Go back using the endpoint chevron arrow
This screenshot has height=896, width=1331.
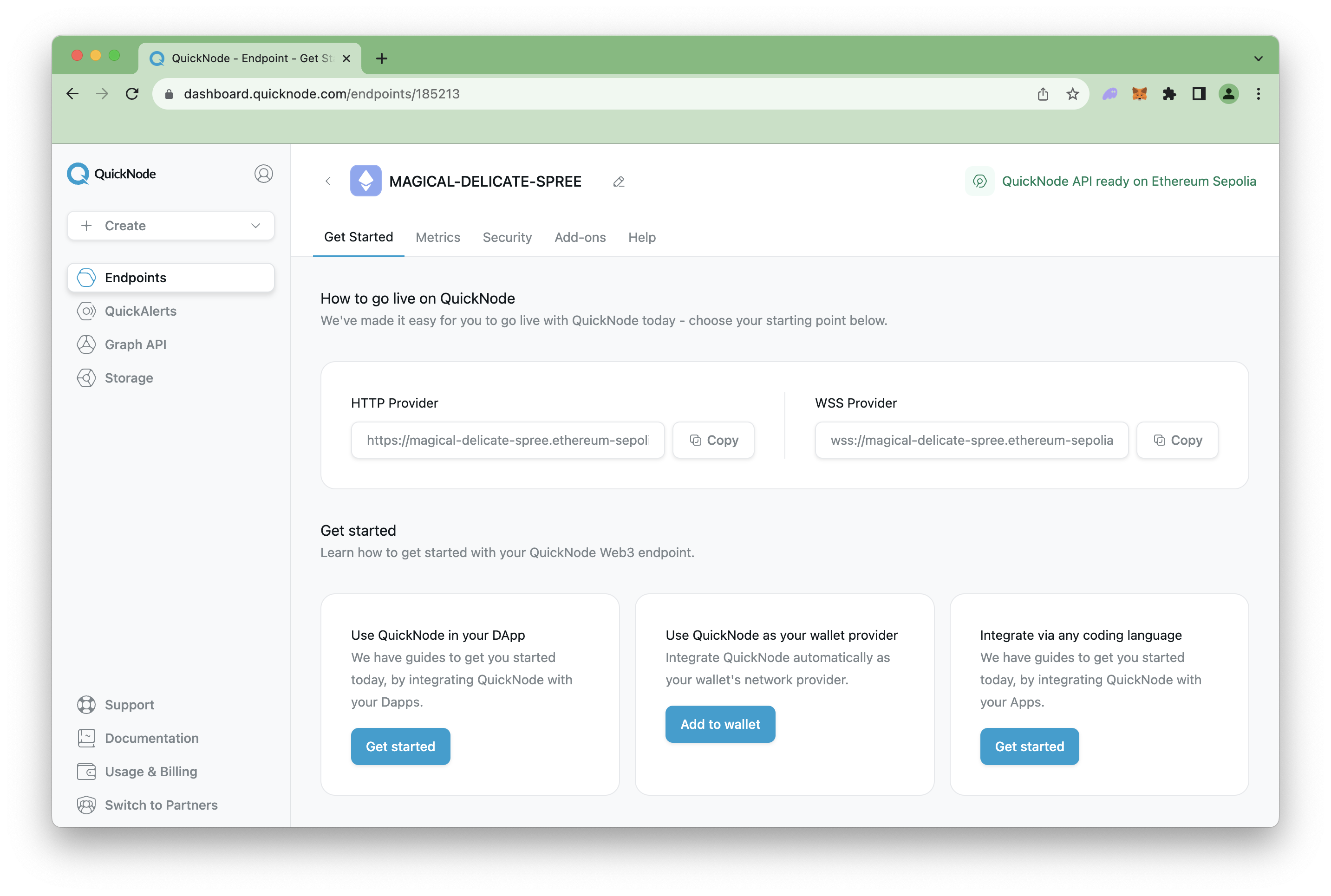(x=328, y=181)
